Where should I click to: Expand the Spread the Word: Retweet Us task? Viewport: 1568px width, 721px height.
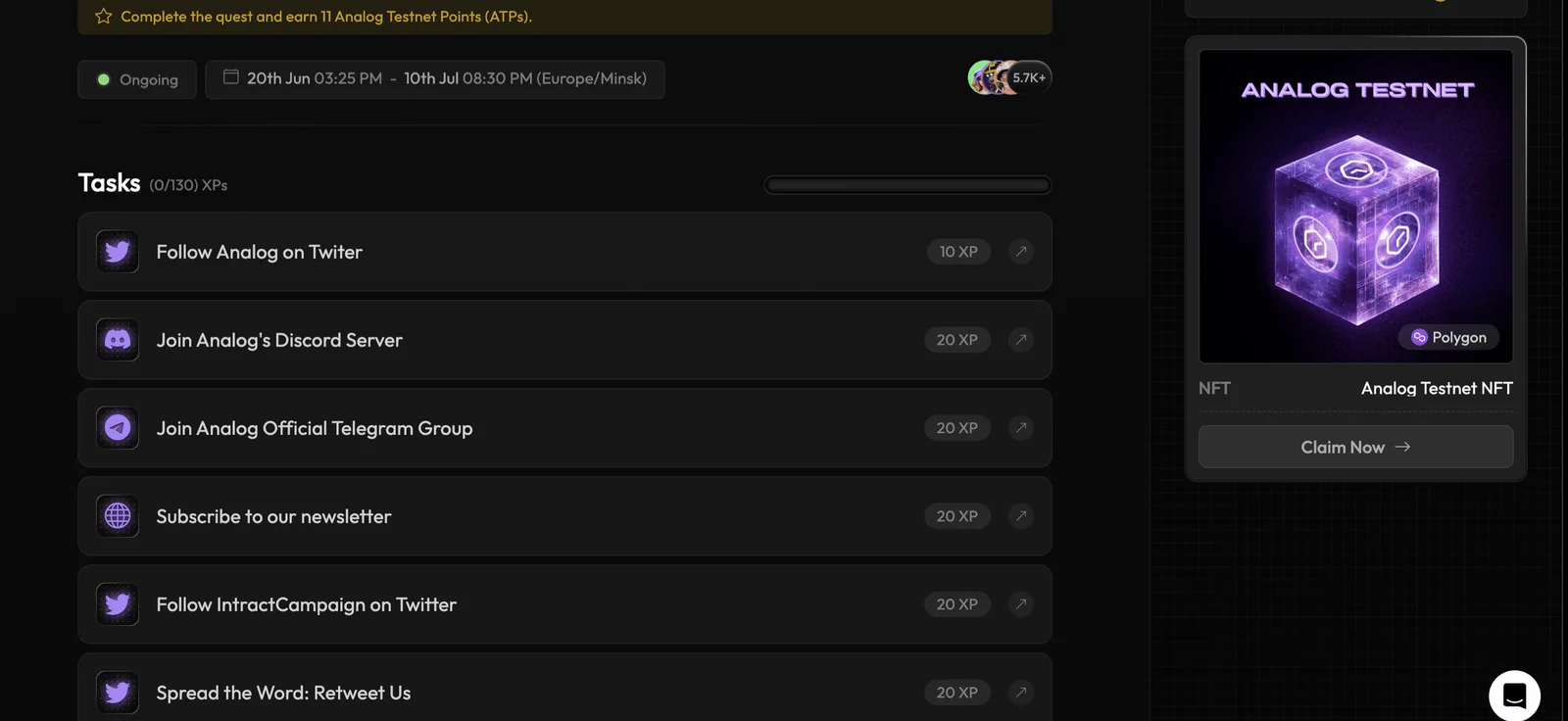(x=564, y=688)
